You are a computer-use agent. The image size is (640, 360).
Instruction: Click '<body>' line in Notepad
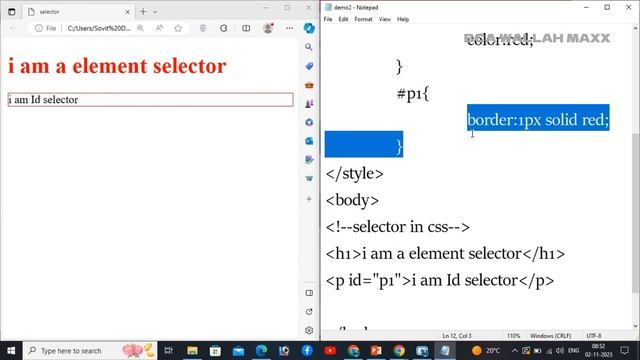tap(352, 200)
